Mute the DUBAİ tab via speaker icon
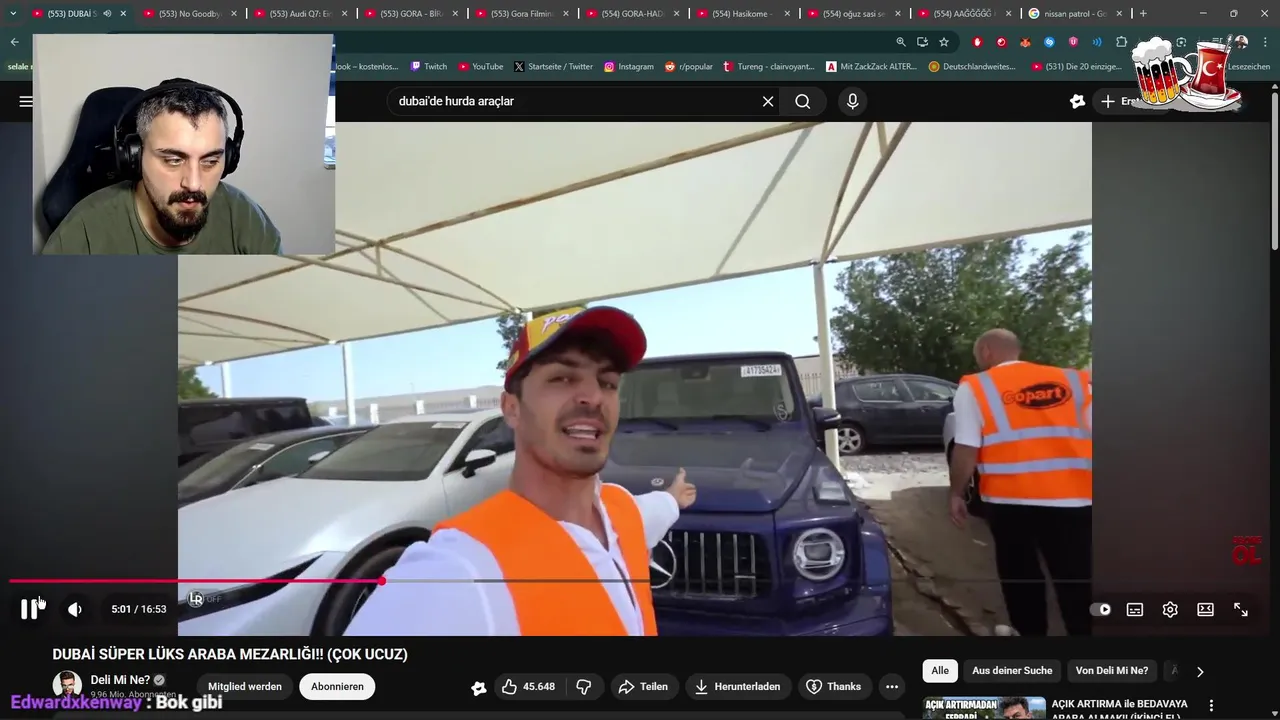The image size is (1280, 720). (107, 13)
